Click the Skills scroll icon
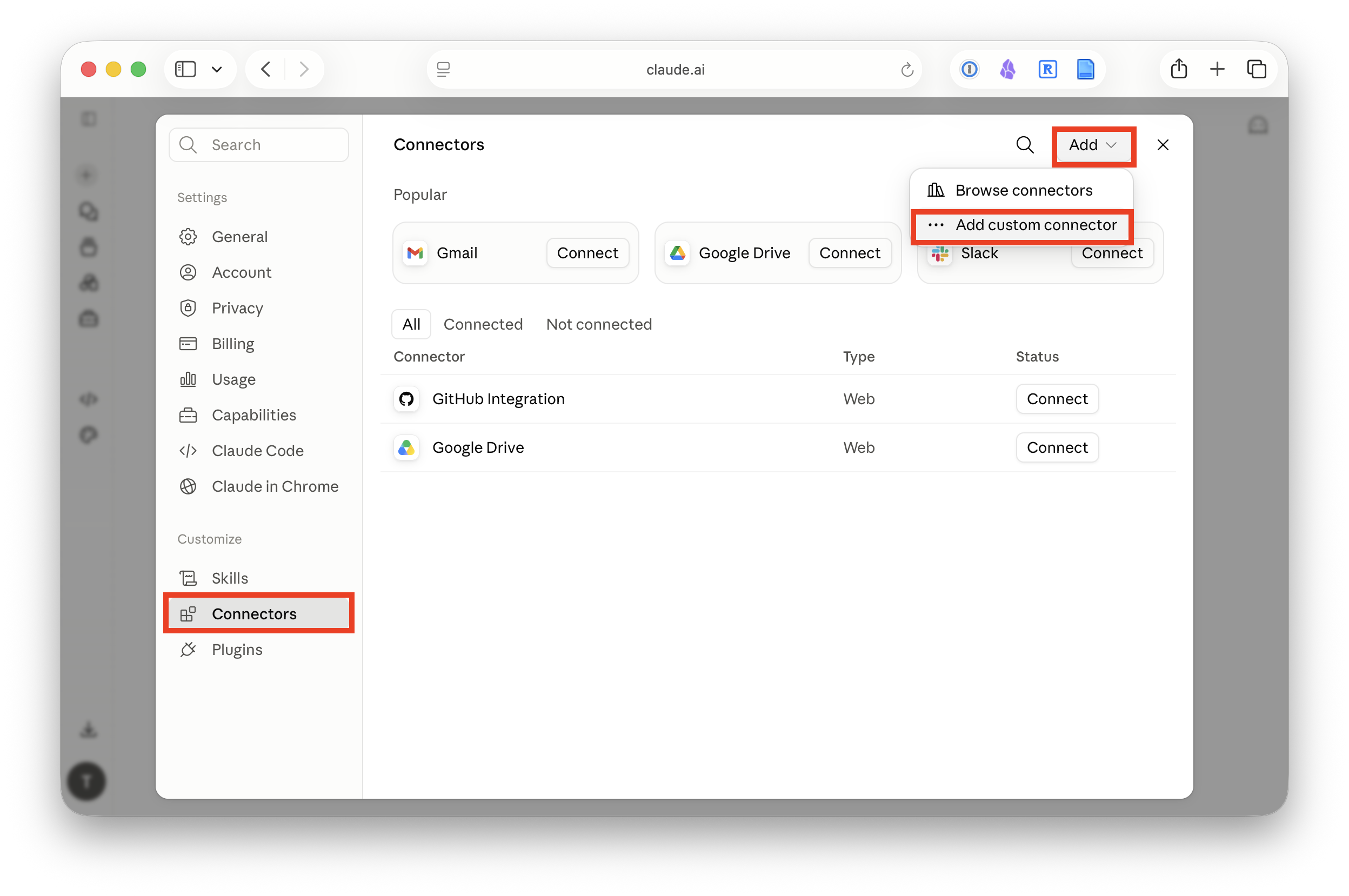The height and width of the screenshot is (896, 1349). click(188, 578)
